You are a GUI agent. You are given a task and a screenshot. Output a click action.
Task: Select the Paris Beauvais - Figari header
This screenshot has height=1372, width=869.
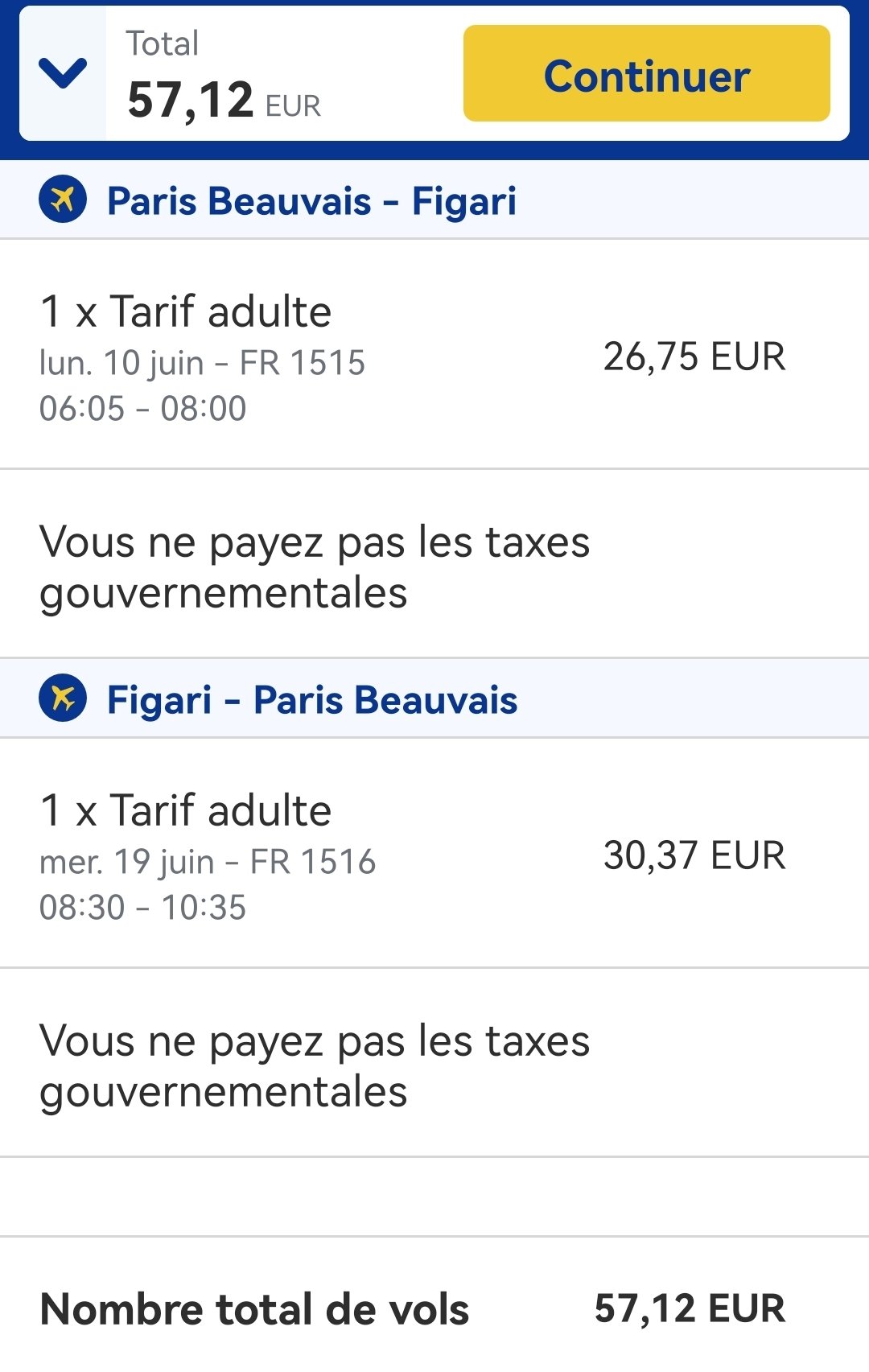tap(434, 200)
